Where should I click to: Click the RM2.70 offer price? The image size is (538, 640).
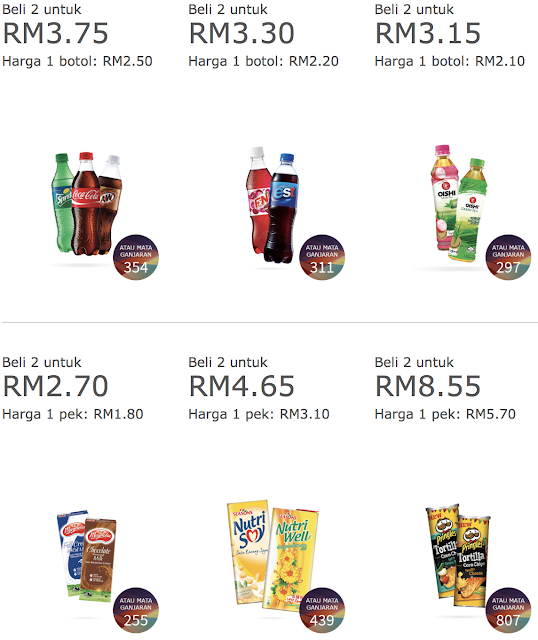pyautogui.click(x=56, y=386)
